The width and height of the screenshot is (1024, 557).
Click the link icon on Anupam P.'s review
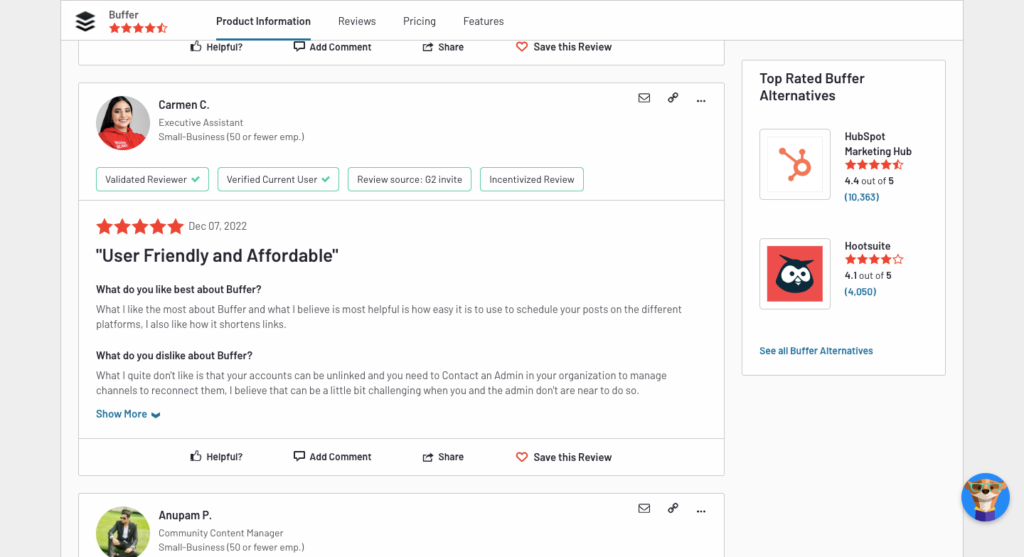coord(673,508)
